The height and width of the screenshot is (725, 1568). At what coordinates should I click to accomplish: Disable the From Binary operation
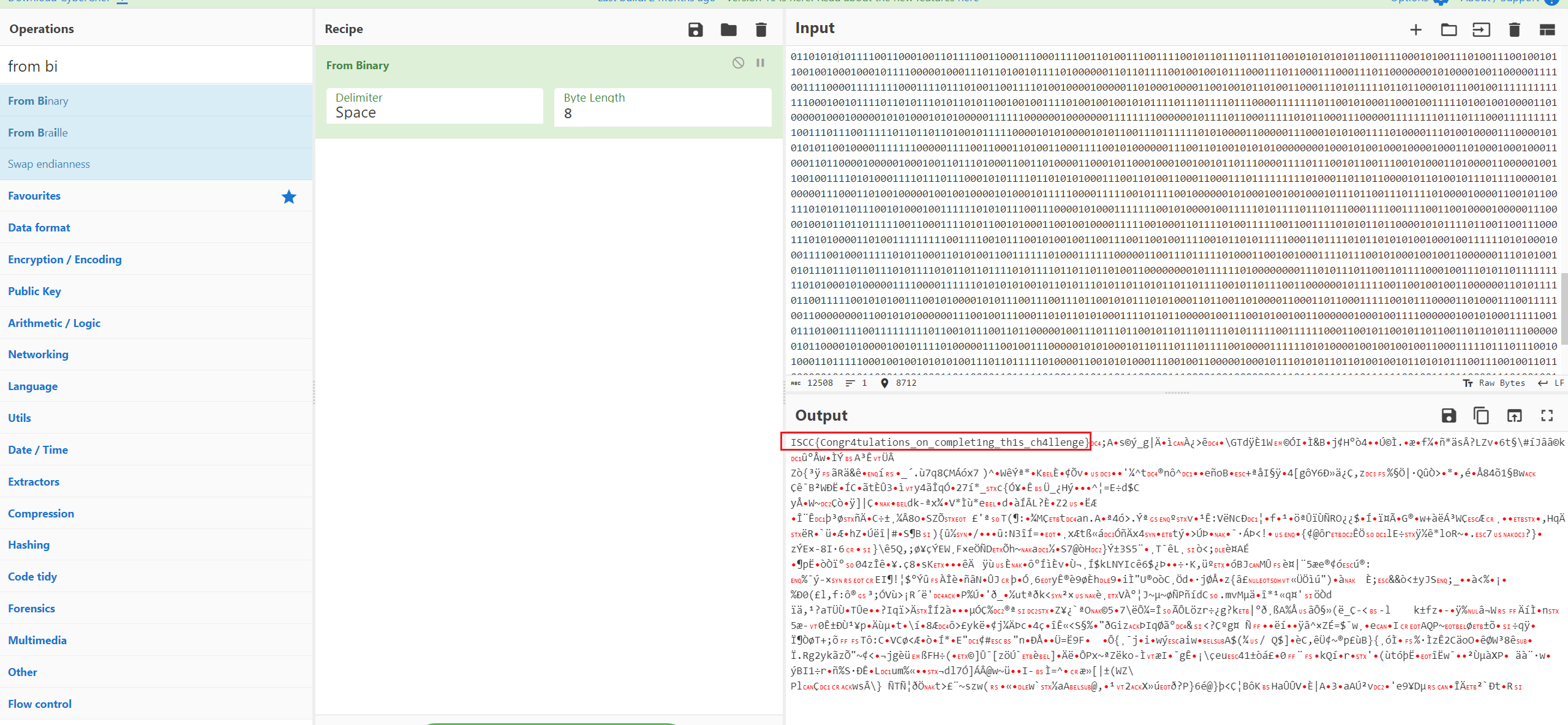[x=738, y=62]
